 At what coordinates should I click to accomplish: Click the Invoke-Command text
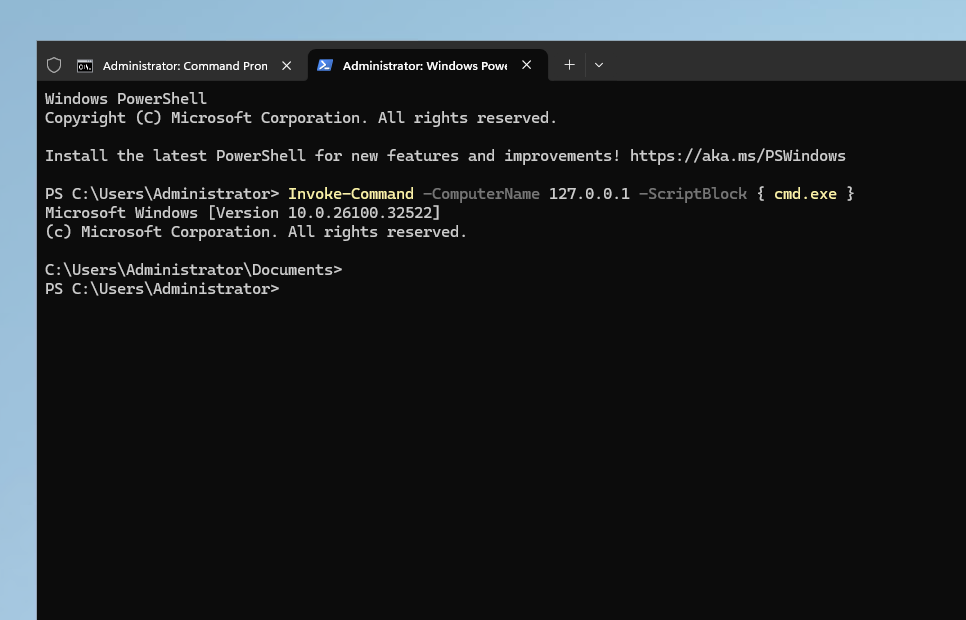click(x=351, y=194)
